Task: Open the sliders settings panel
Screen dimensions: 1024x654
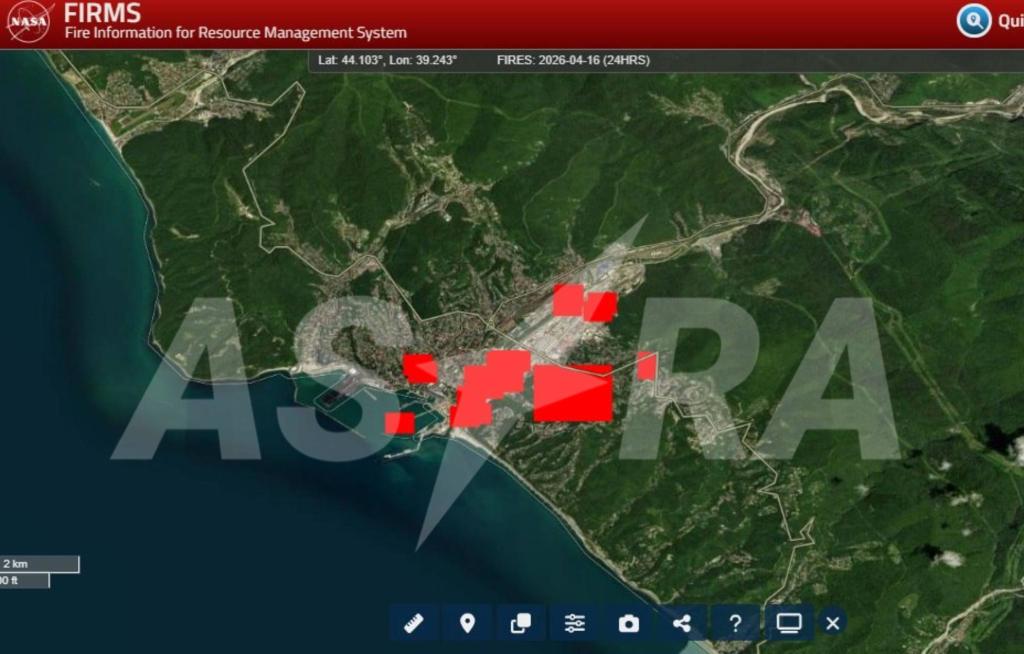Action: [575, 623]
